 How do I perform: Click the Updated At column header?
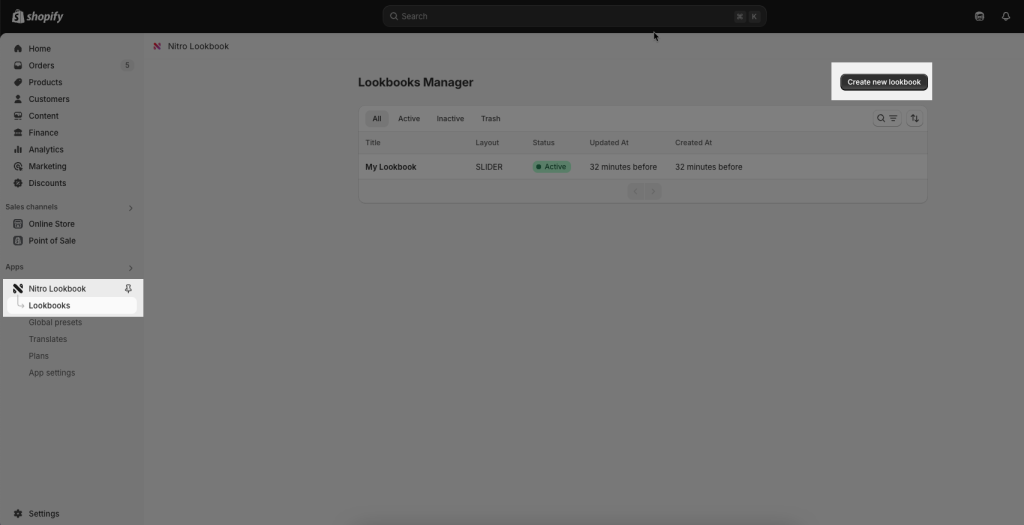pyautogui.click(x=609, y=143)
